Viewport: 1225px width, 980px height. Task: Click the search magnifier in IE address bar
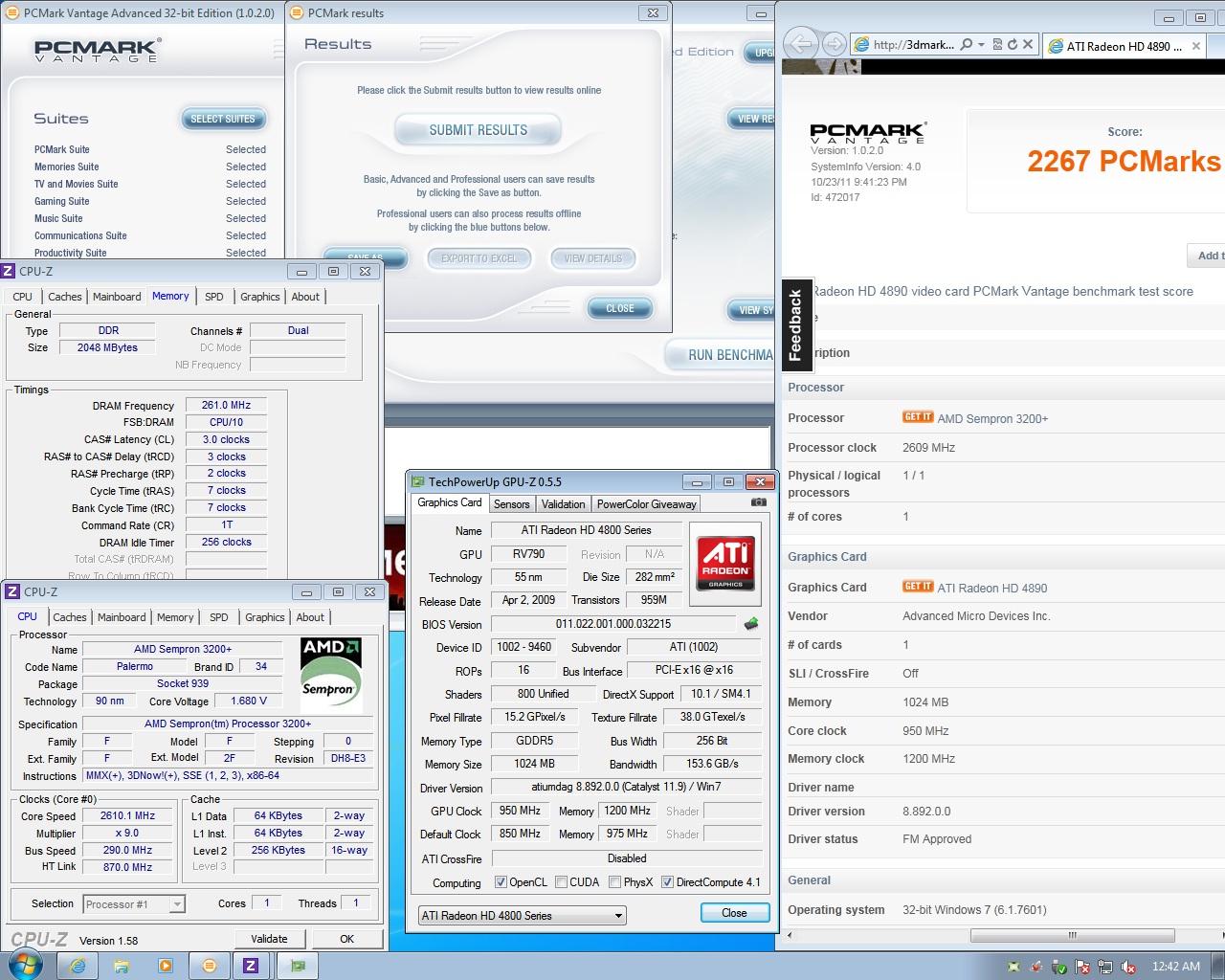(x=967, y=44)
